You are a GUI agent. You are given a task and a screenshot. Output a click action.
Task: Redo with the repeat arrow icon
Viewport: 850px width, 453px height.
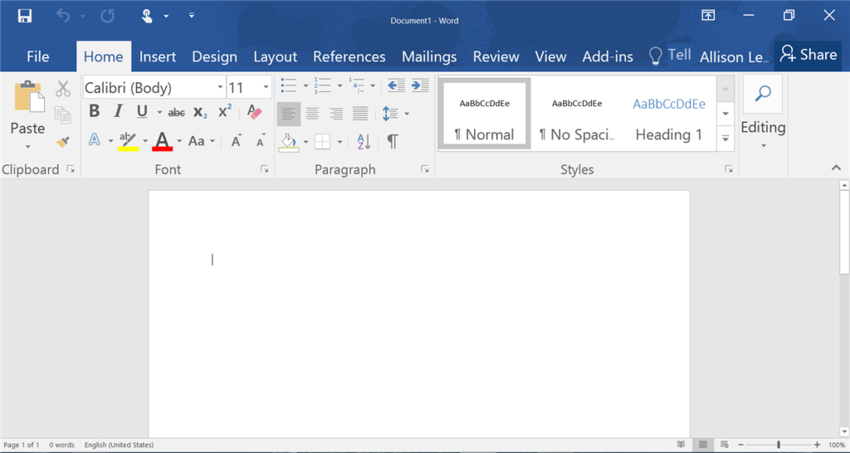point(107,16)
